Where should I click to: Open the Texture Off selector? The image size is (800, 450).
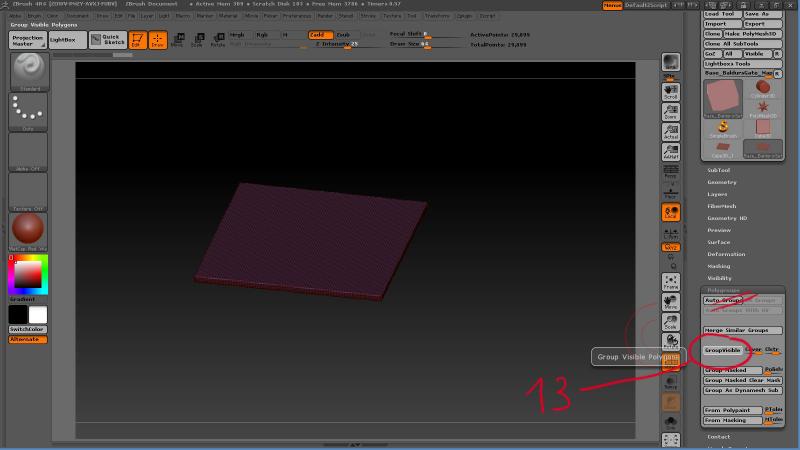tap(29, 191)
